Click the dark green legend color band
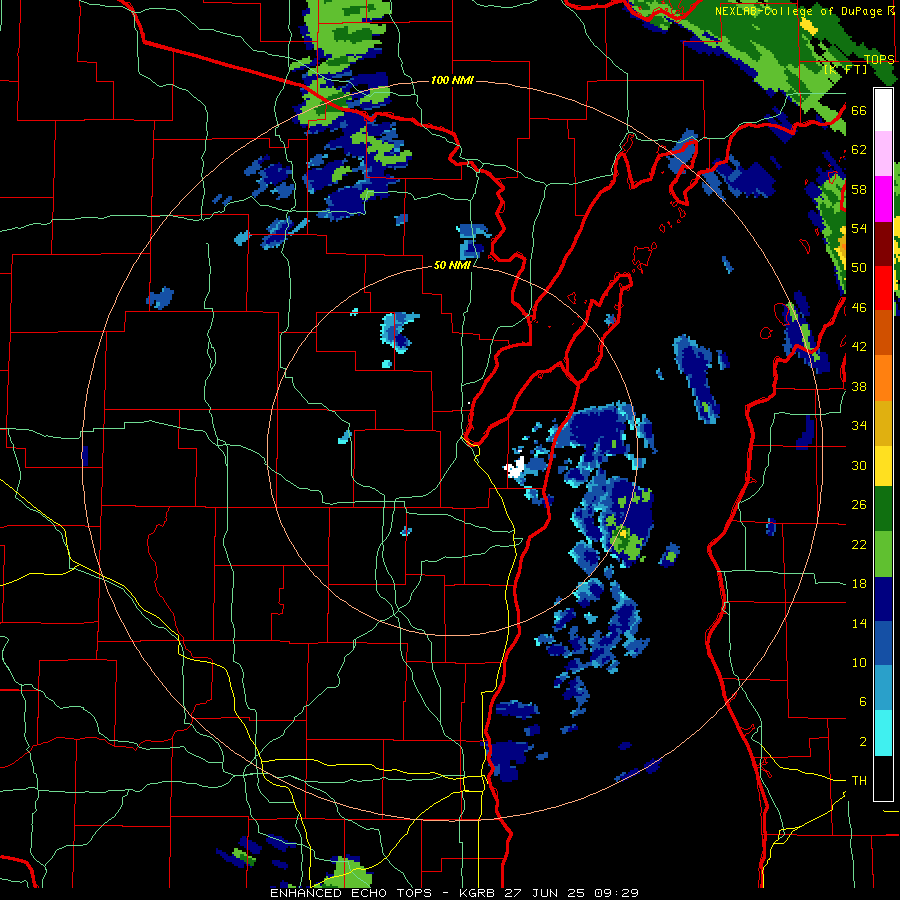 883,509
